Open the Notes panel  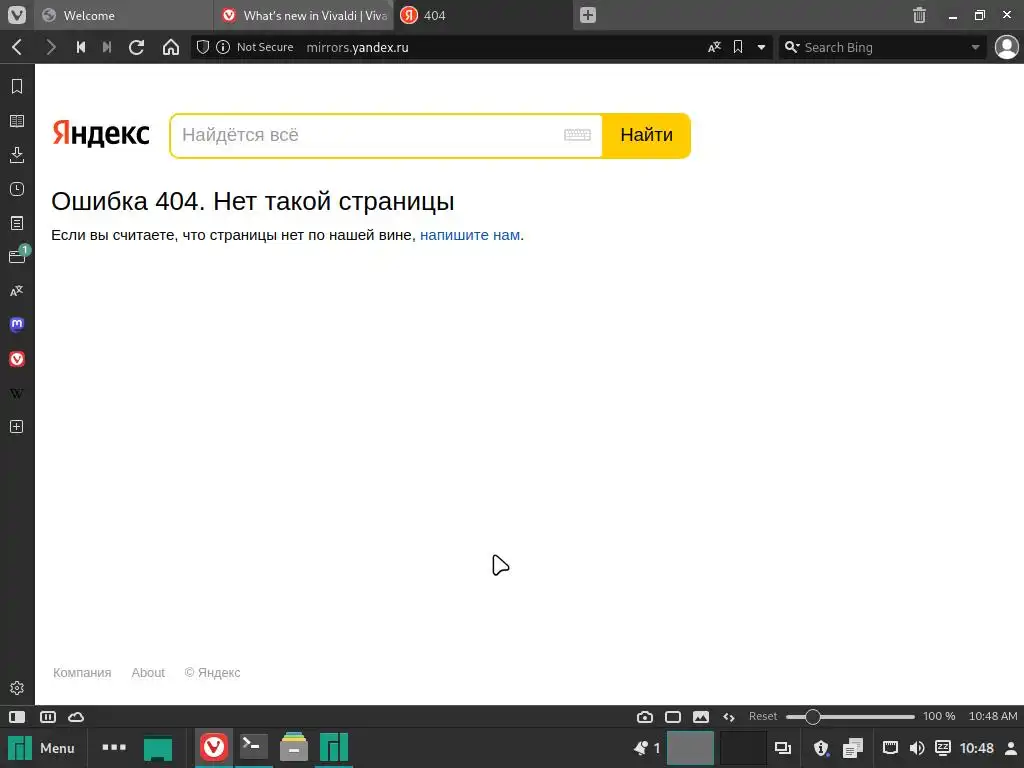click(x=17, y=223)
